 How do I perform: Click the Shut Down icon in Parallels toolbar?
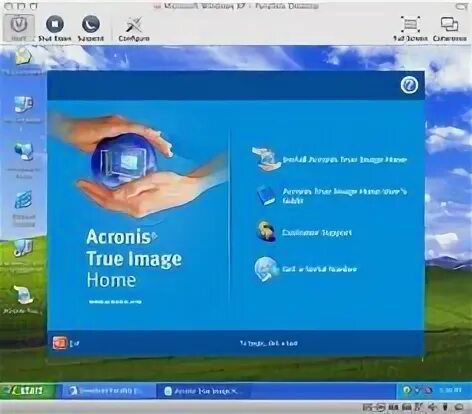[x=55, y=24]
